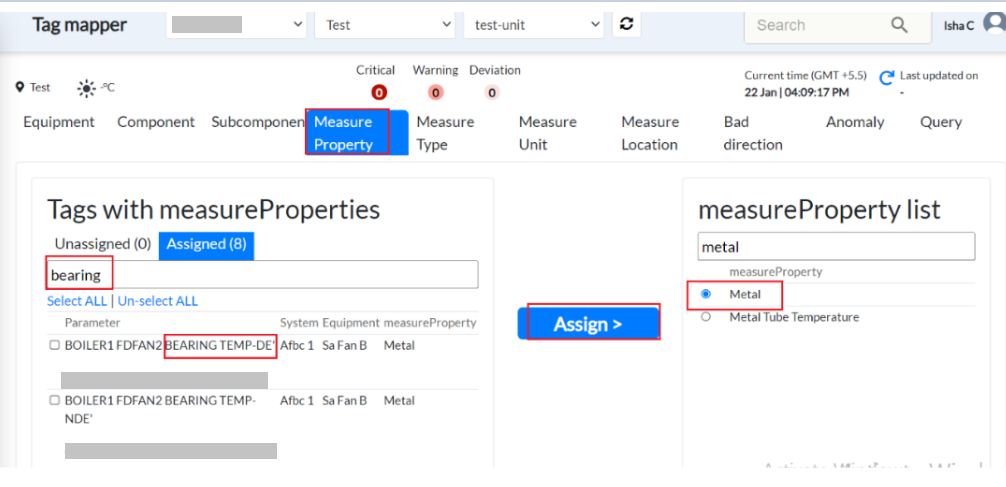Click the Critical alerts count badge

(x=379, y=93)
